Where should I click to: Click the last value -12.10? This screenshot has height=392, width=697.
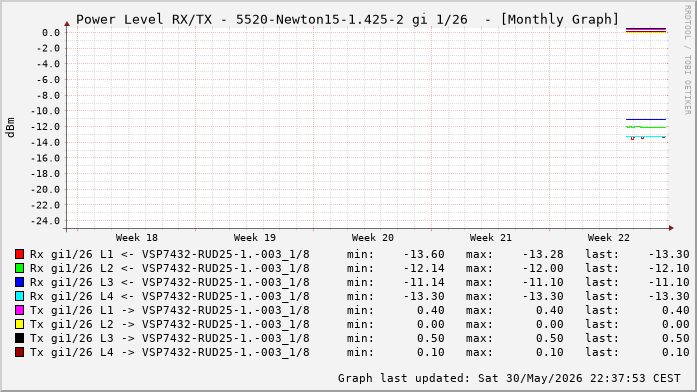[x=669, y=268]
